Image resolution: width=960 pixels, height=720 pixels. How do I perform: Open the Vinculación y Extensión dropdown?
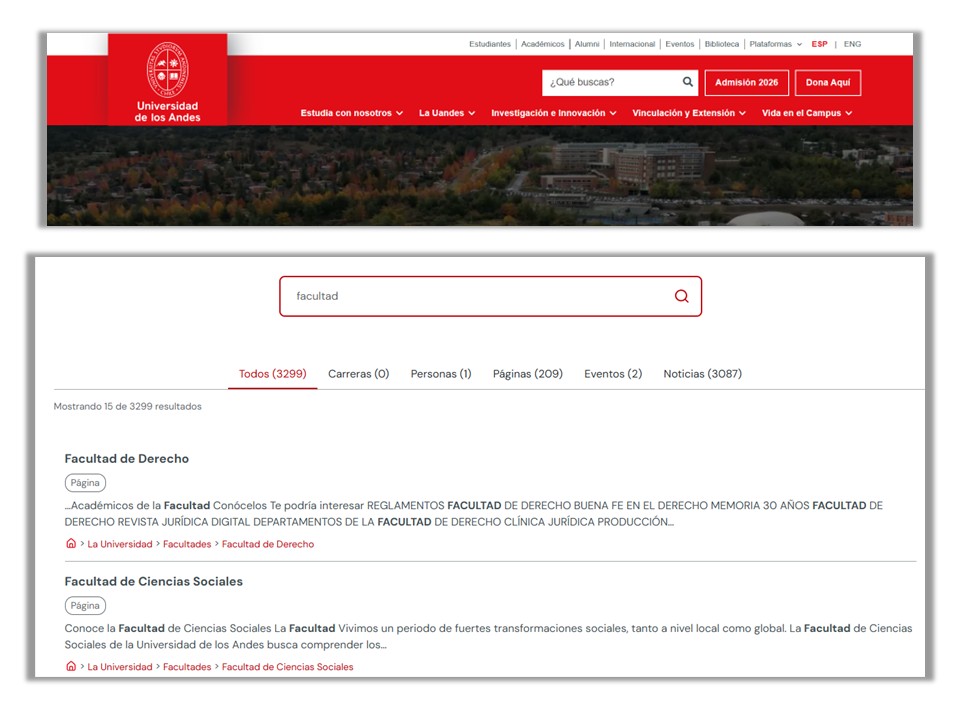pyautogui.click(x=688, y=113)
